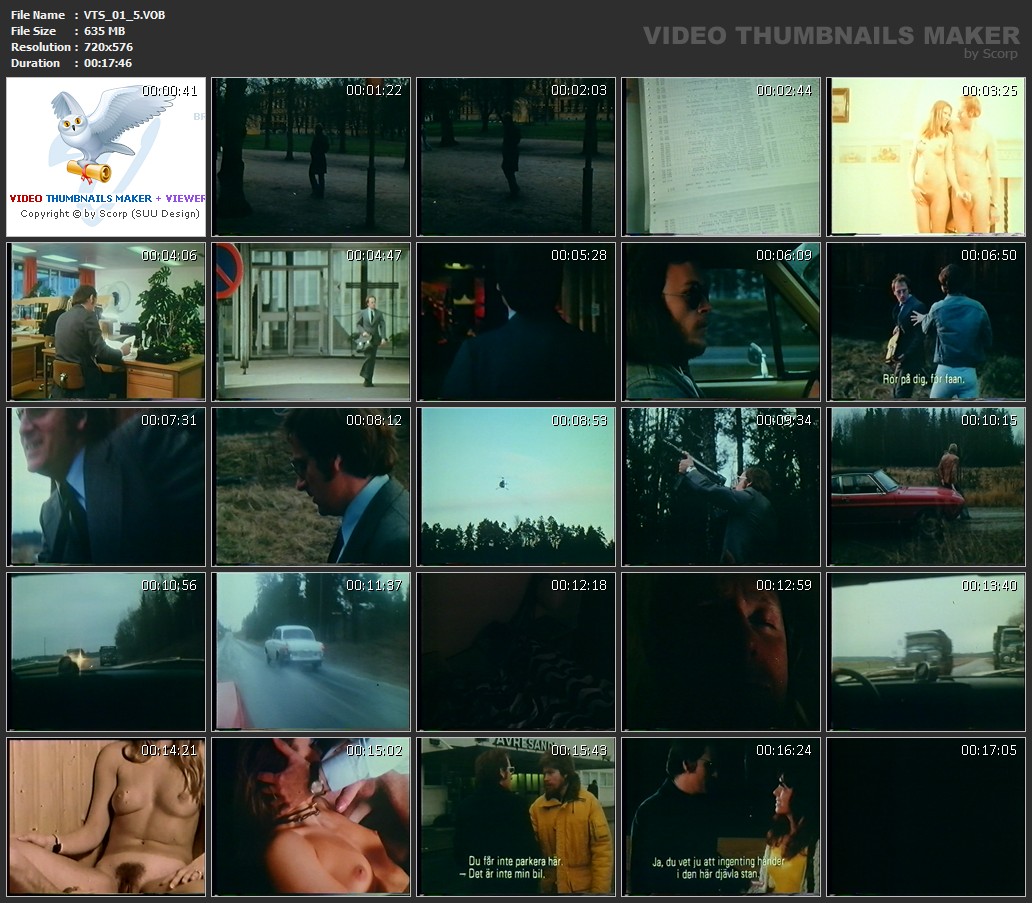Select the man aiming rifle thumbnail 00:09:34
The width and height of the screenshot is (1032, 903).
click(x=720, y=486)
